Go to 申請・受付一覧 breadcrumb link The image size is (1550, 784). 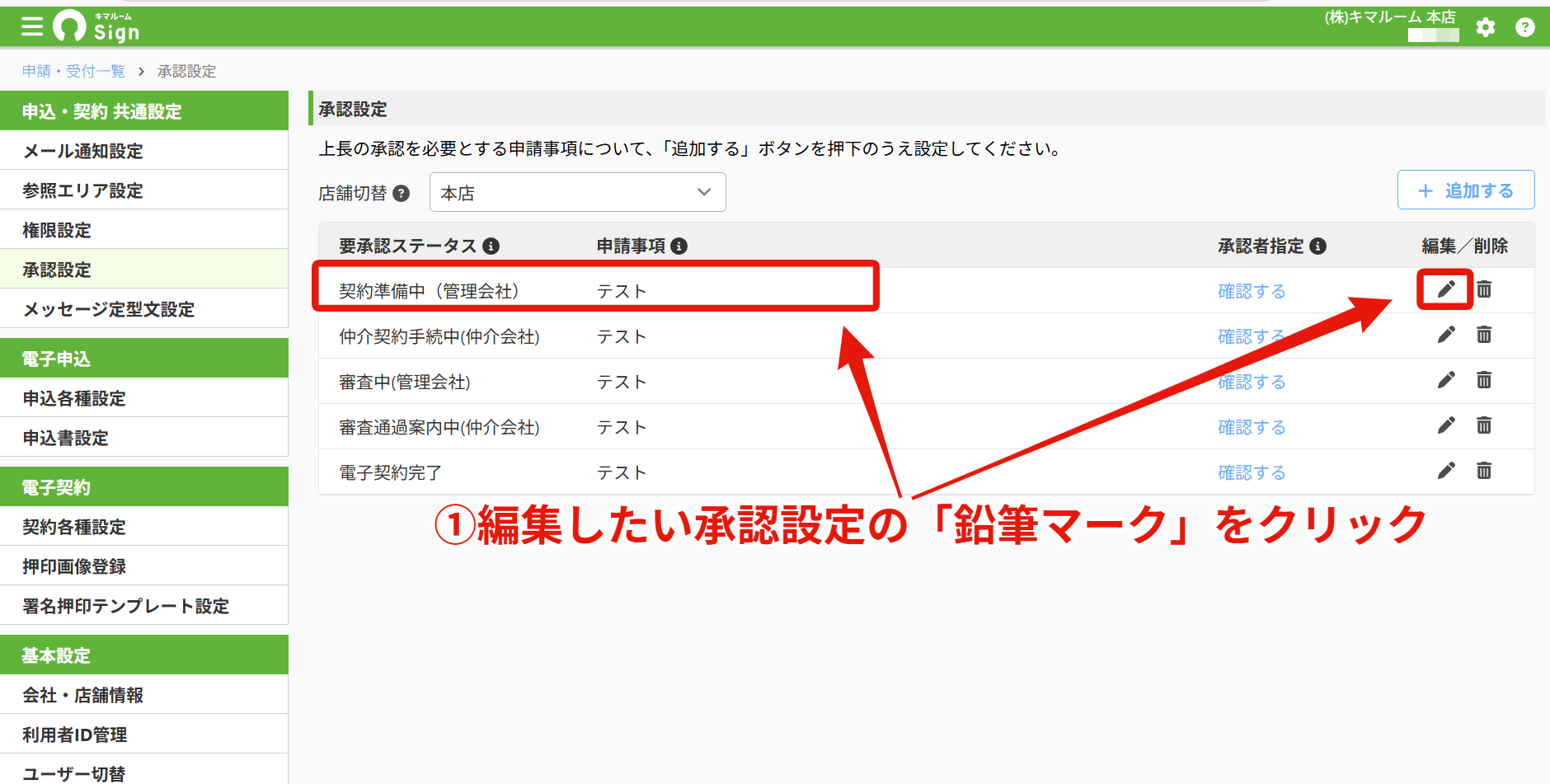(73, 72)
